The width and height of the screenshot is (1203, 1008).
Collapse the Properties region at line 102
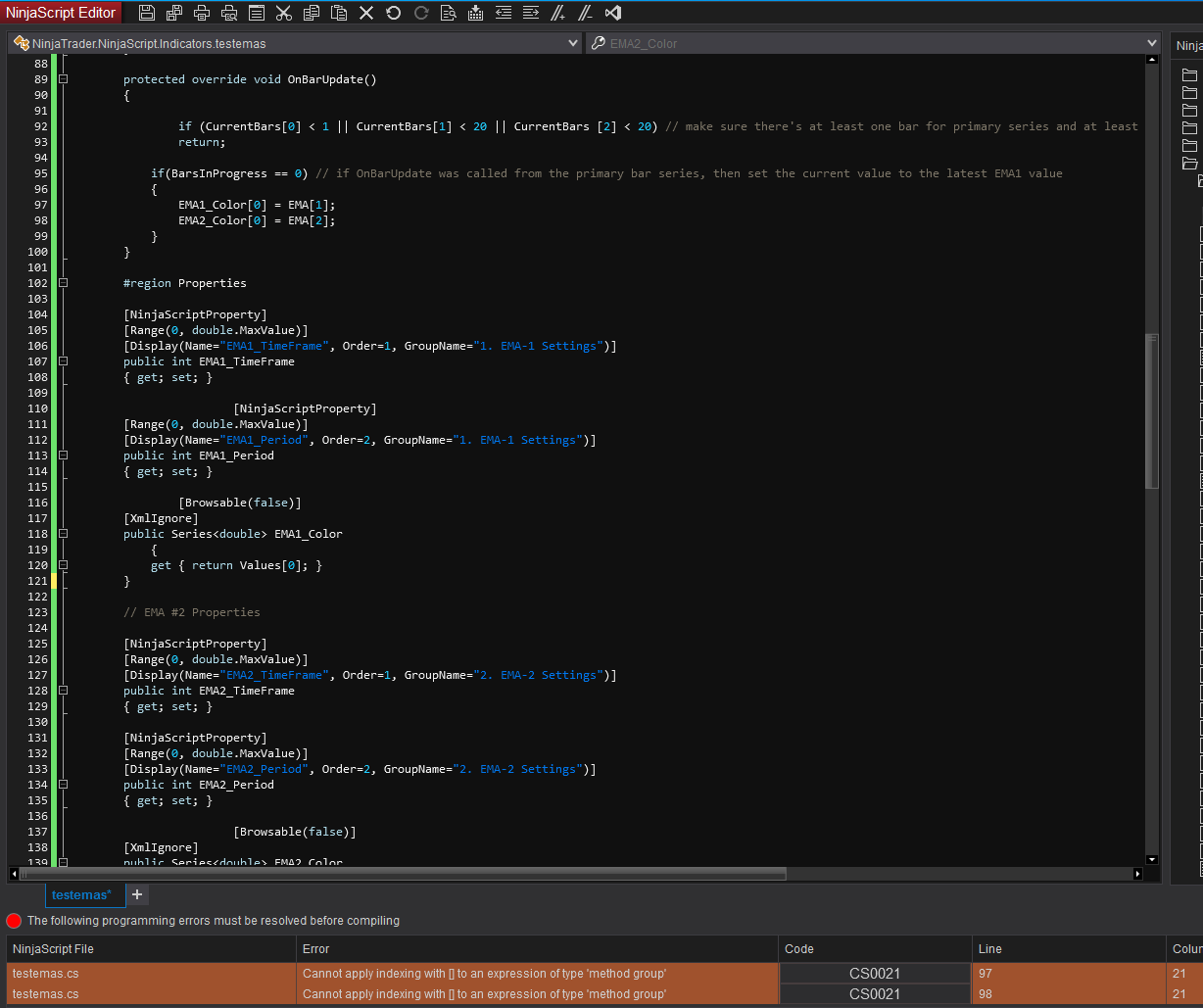[63, 283]
